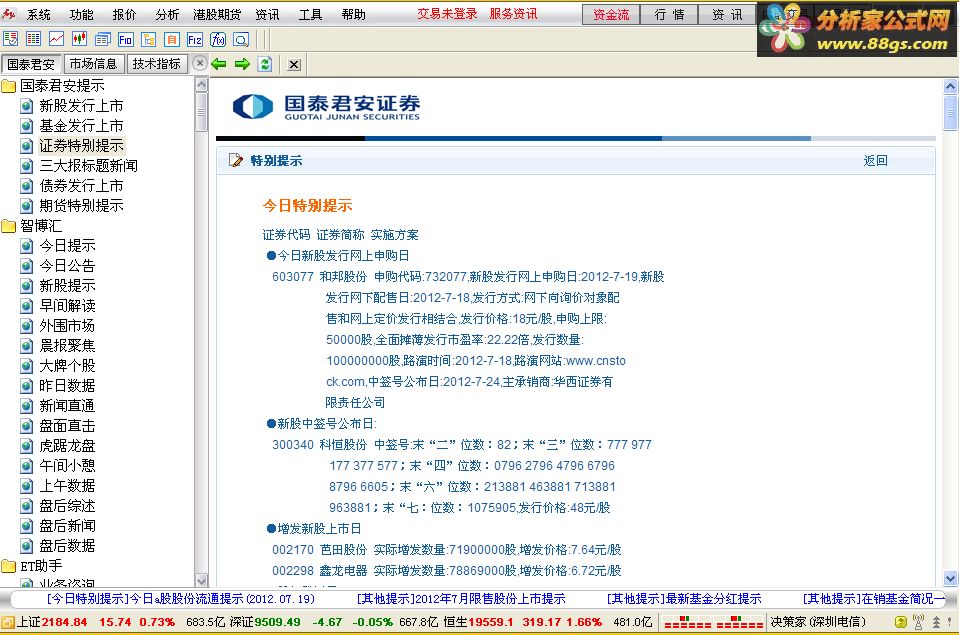This screenshot has height=635, width=959.
Task: Close the info browser with X button
Action: (x=294, y=64)
